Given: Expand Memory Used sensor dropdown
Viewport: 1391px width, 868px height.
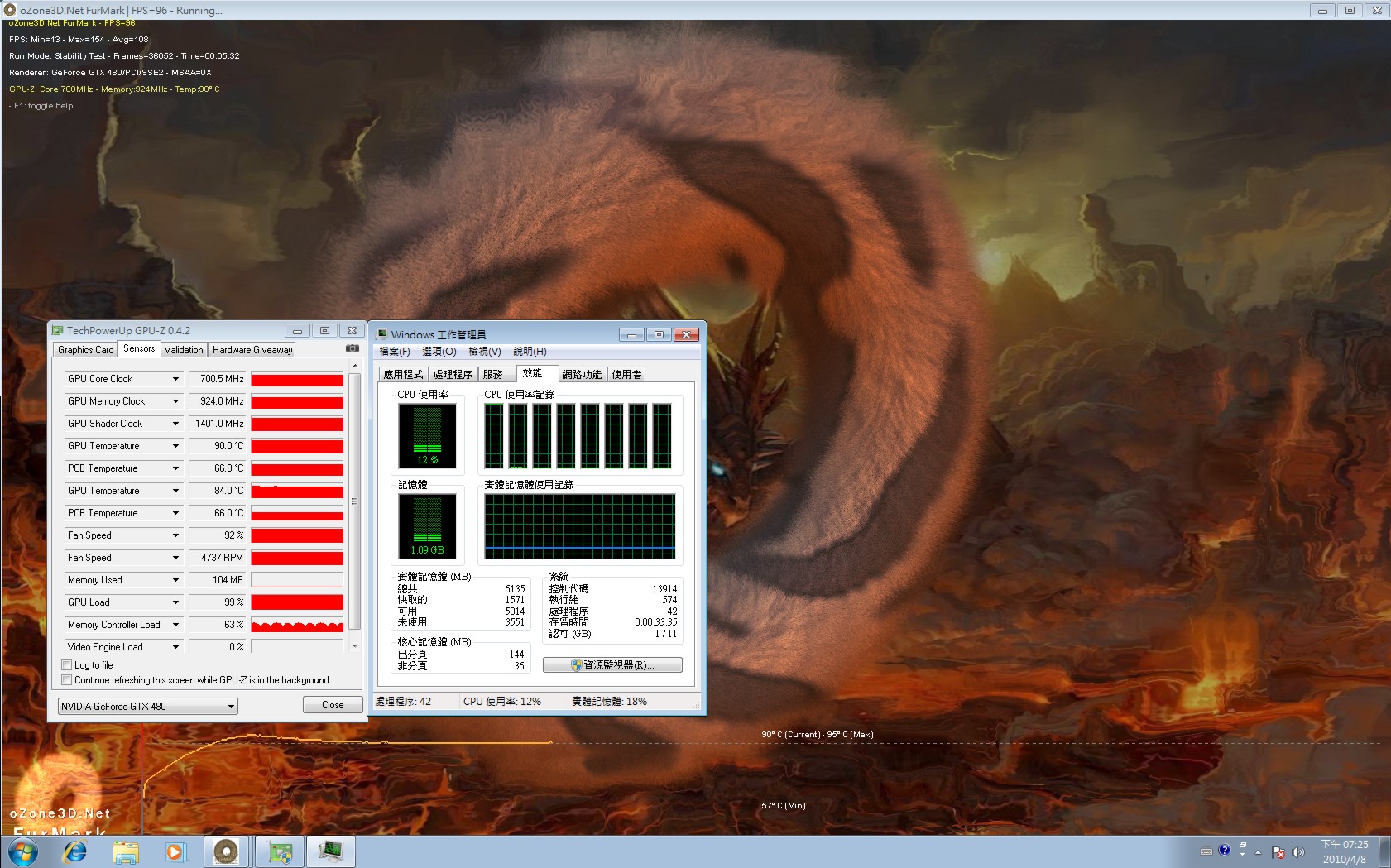Looking at the screenshot, I should pyautogui.click(x=175, y=580).
